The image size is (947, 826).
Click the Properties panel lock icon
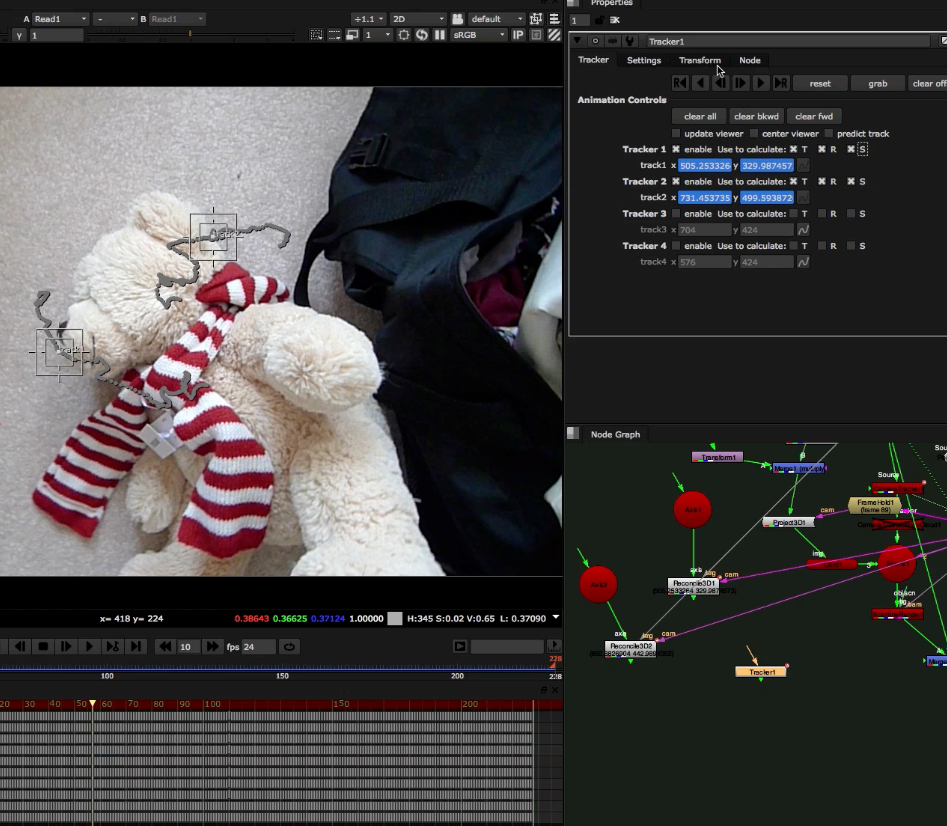[x=599, y=20]
